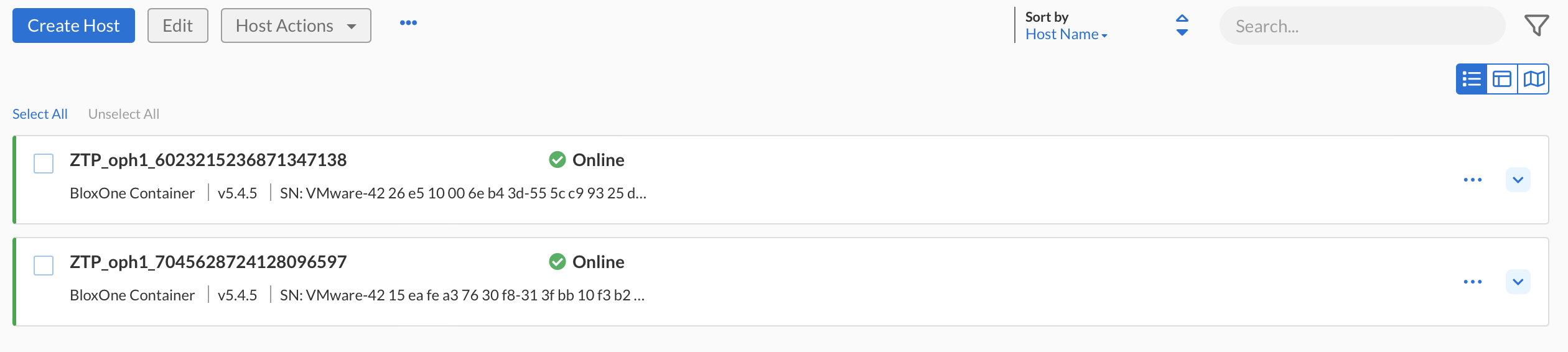Open the filter funnel icon

coord(1536,25)
